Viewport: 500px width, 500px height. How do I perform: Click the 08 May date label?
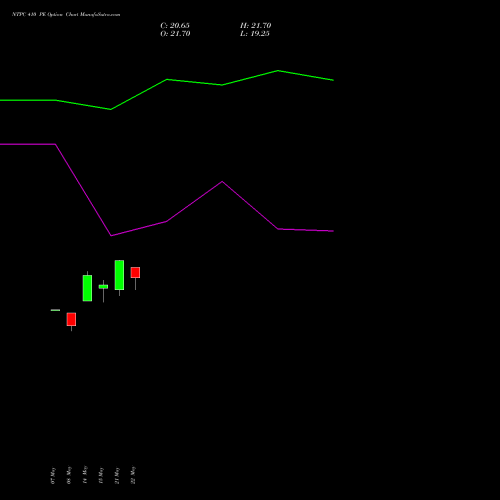pyautogui.click(x=69, y=475)
